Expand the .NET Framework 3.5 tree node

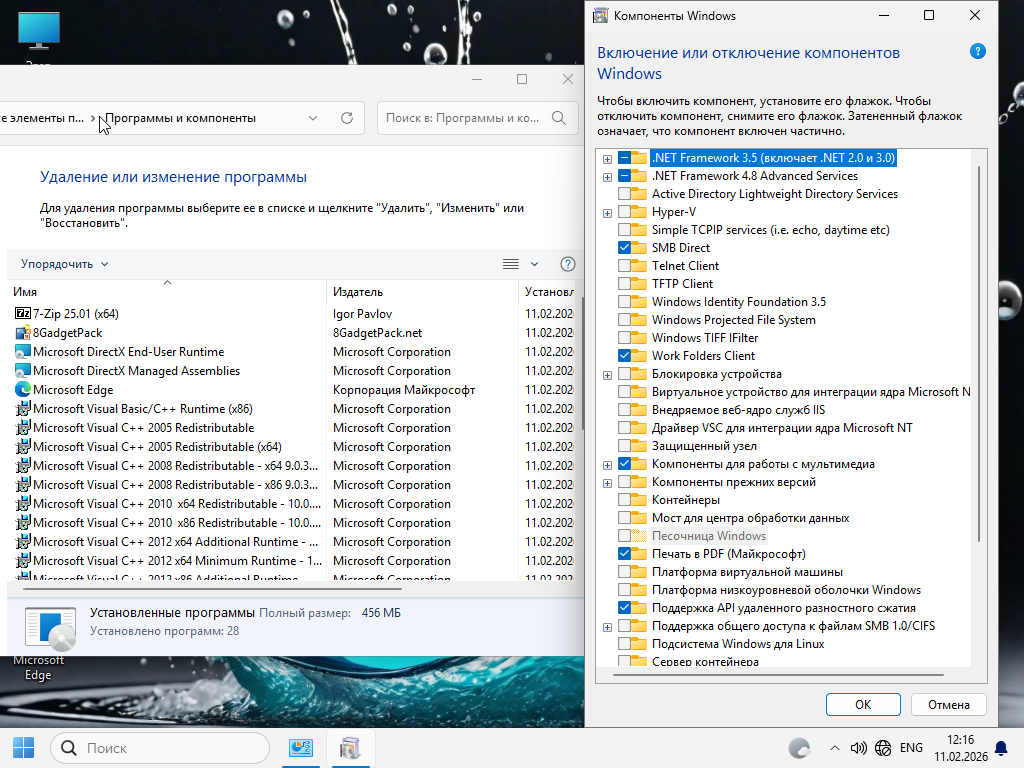[607, 158]
